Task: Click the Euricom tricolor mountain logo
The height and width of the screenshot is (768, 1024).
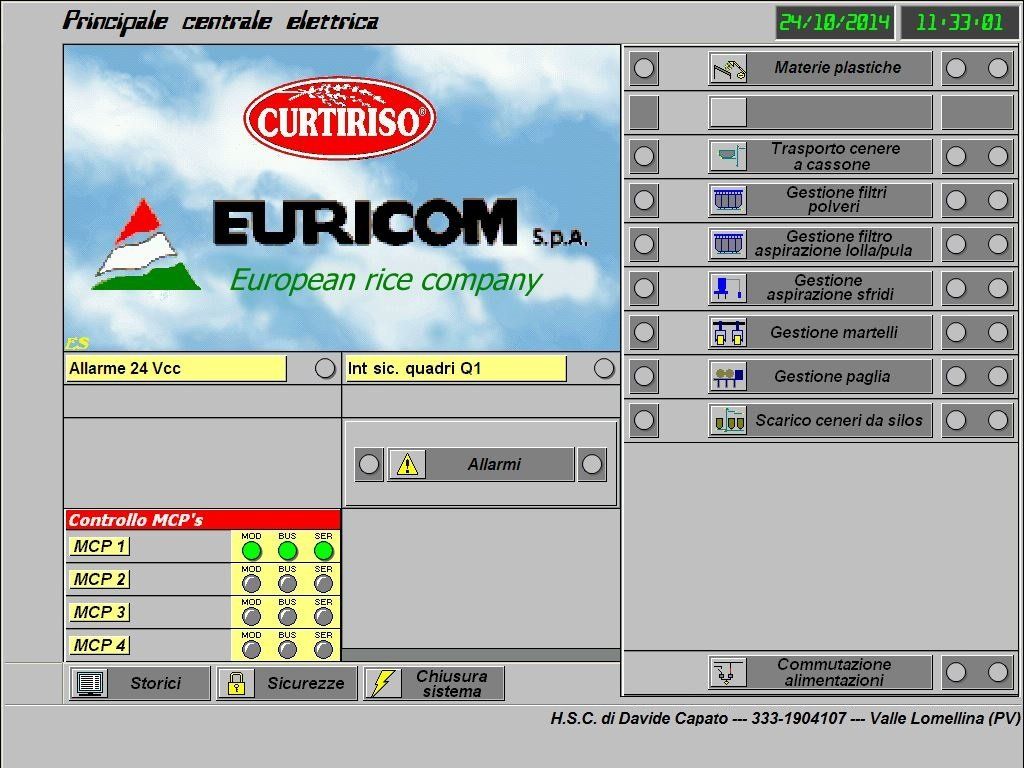Action: pos(145,245)
